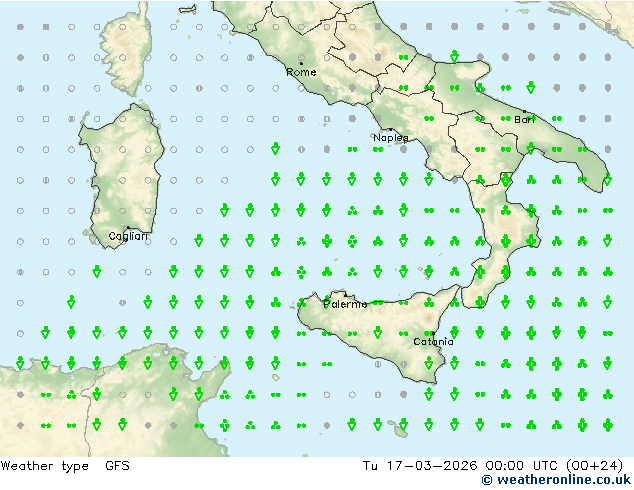Click the 'Weather type GFS' caption

click(65, 466)
